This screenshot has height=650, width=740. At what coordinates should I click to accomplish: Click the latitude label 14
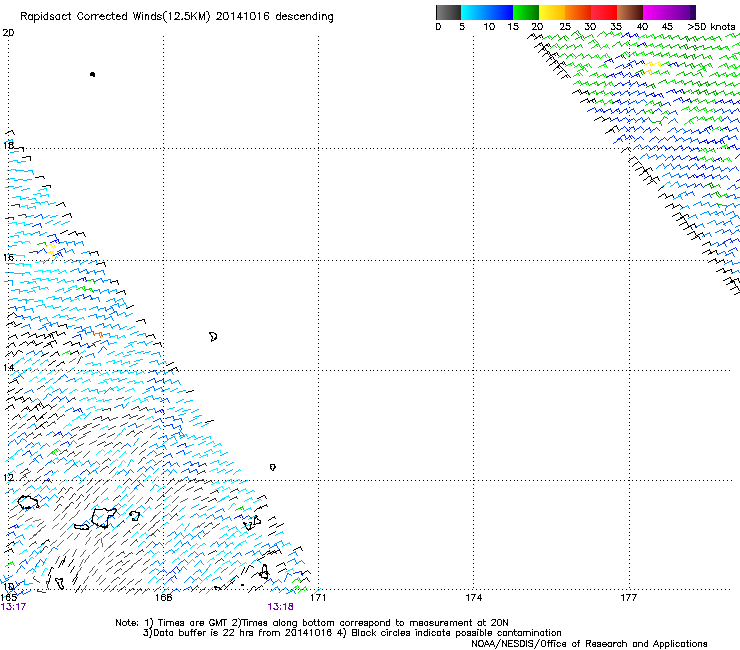(x=8, y=367)
